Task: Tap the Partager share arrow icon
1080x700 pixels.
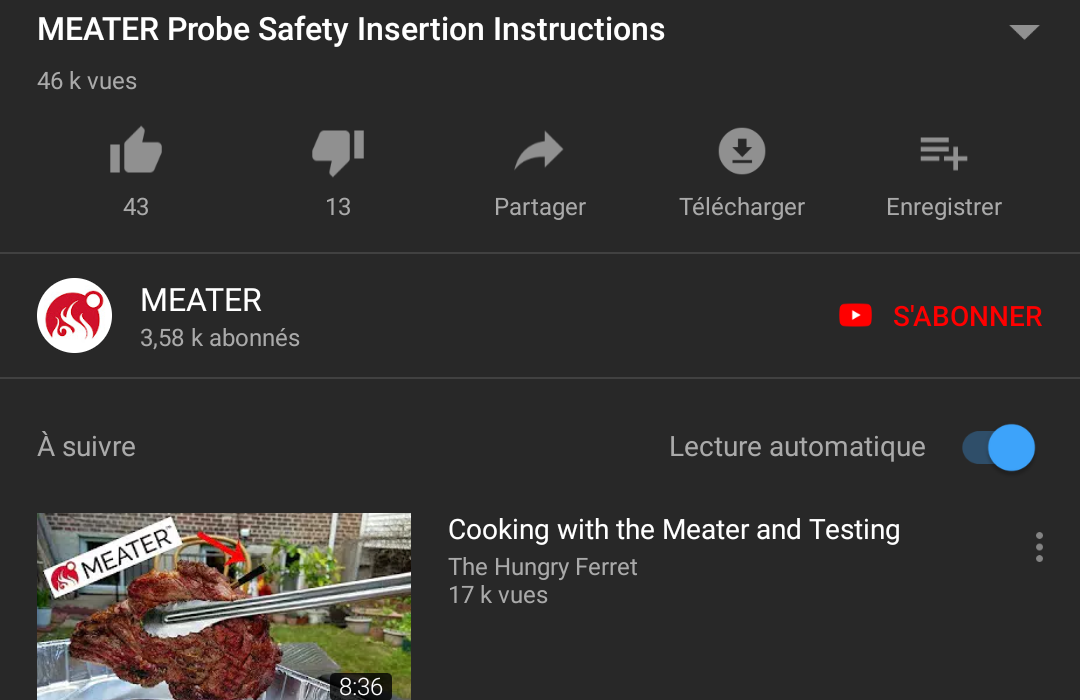Action: [x=539, y=150]
